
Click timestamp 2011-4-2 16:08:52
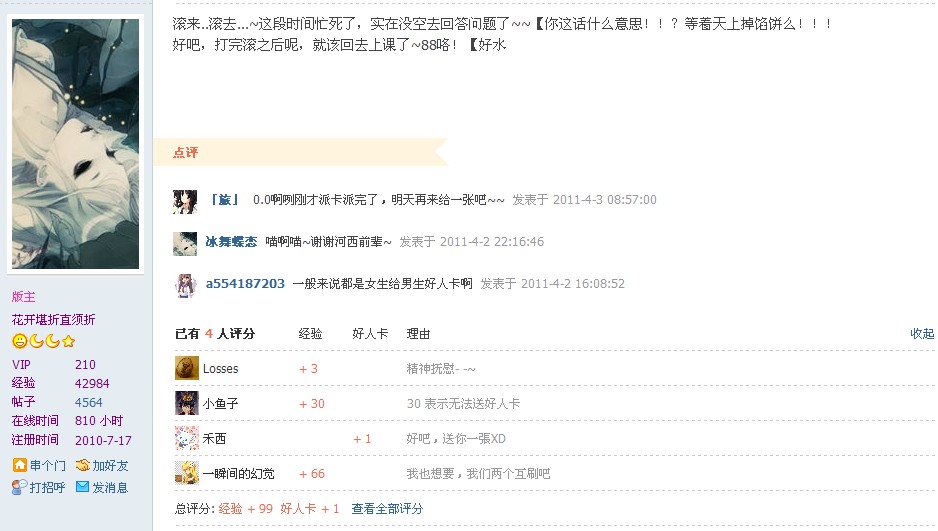coord(572,283)
